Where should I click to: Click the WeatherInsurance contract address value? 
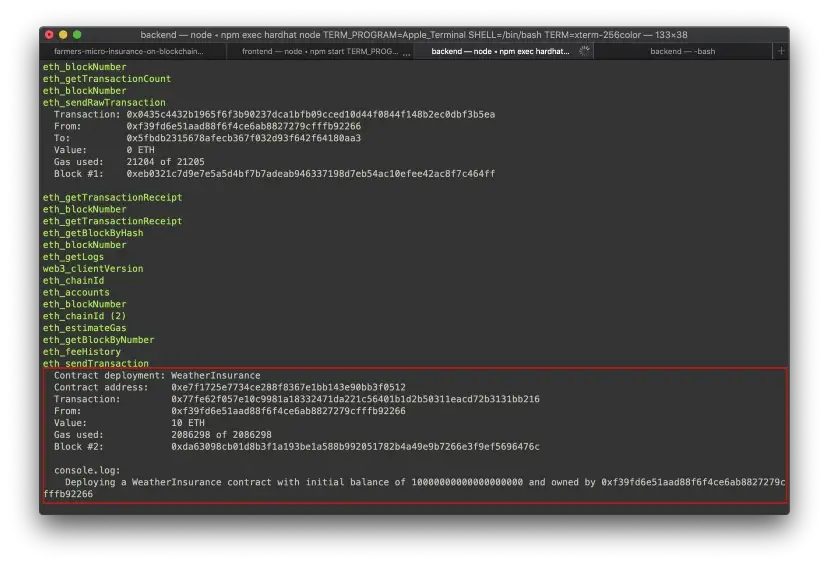pyautogui.click(x=288, y=387)
